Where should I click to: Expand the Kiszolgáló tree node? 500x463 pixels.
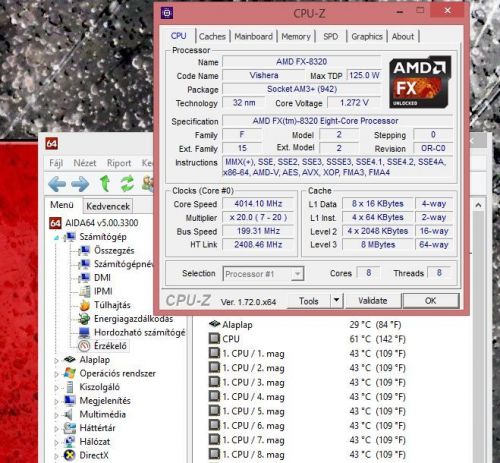pos(56,388)
